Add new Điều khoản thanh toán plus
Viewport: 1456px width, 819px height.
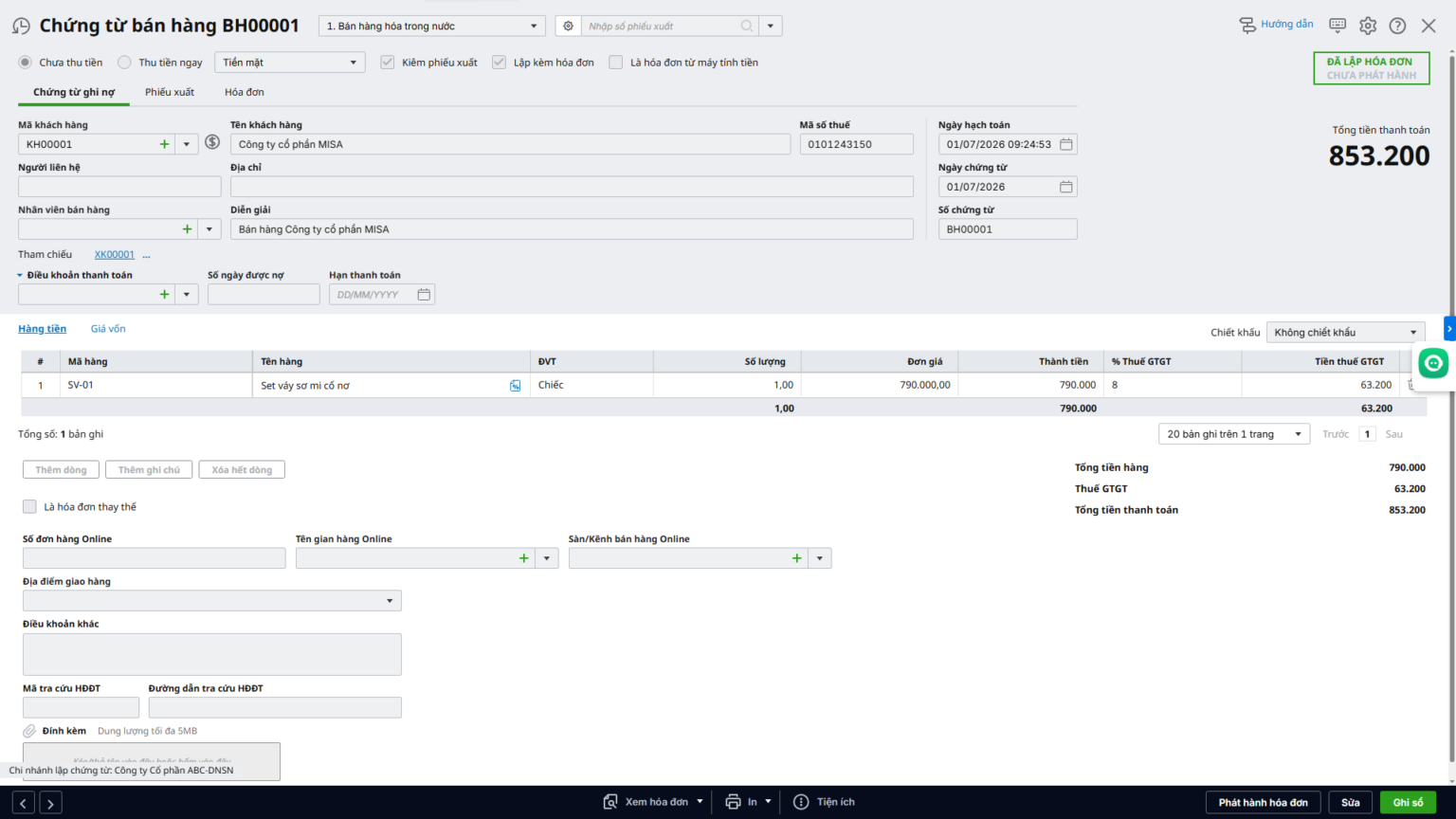(164, 295)
